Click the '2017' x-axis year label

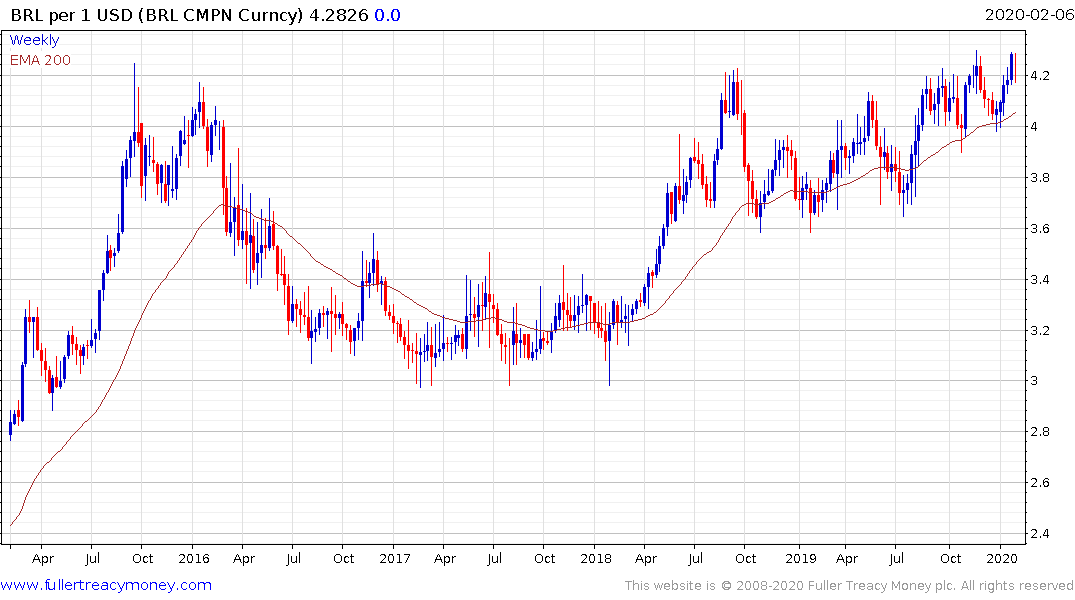[395, 558]
